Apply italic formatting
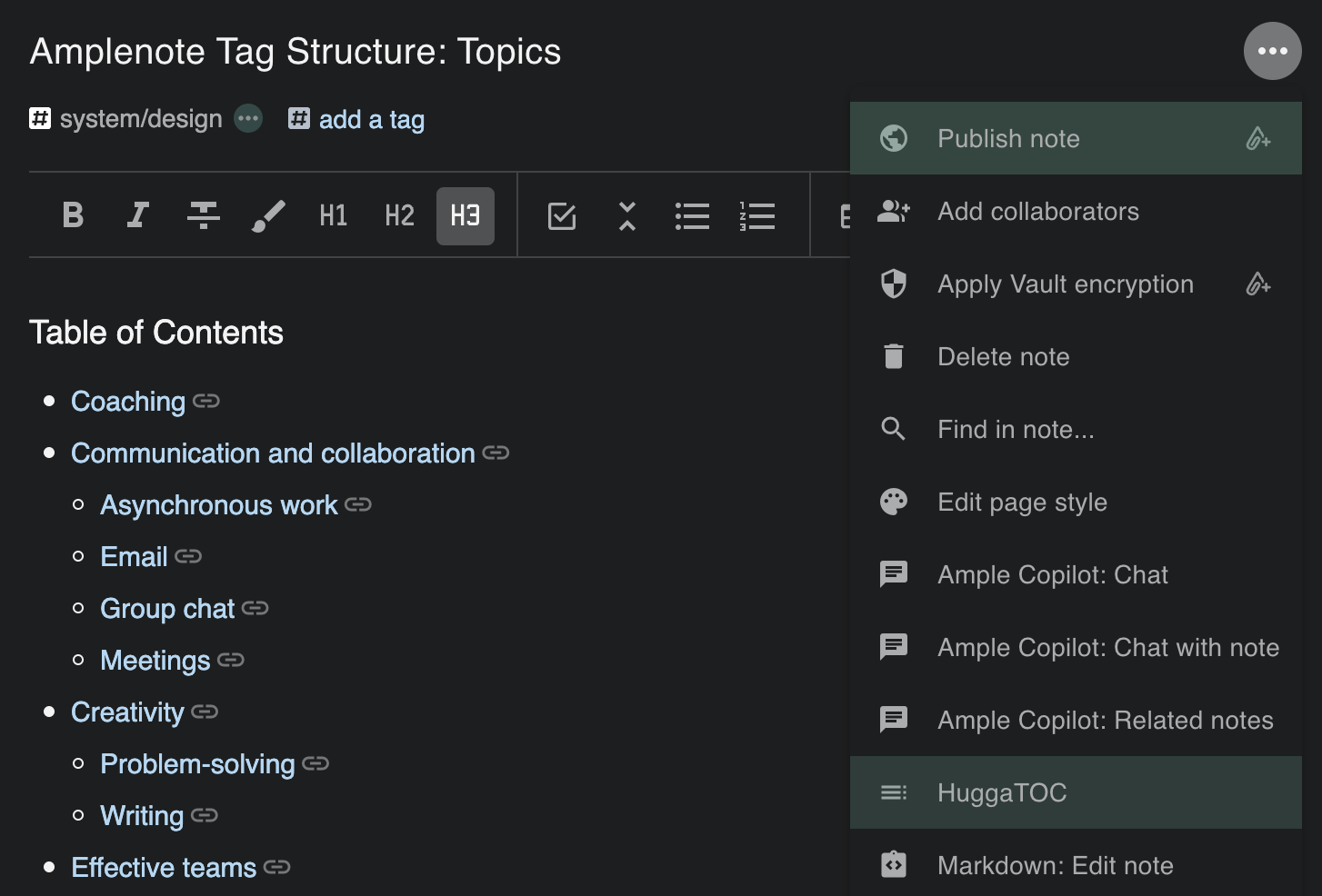1322x896 pixels. coord(137,215)
